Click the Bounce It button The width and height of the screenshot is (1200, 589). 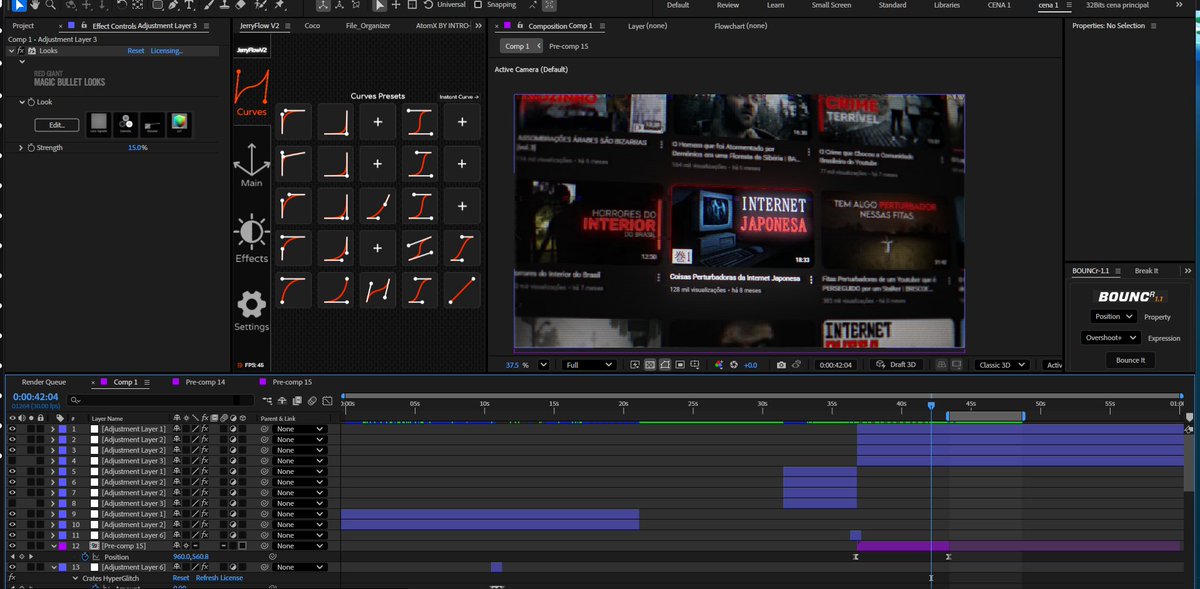1130,360
